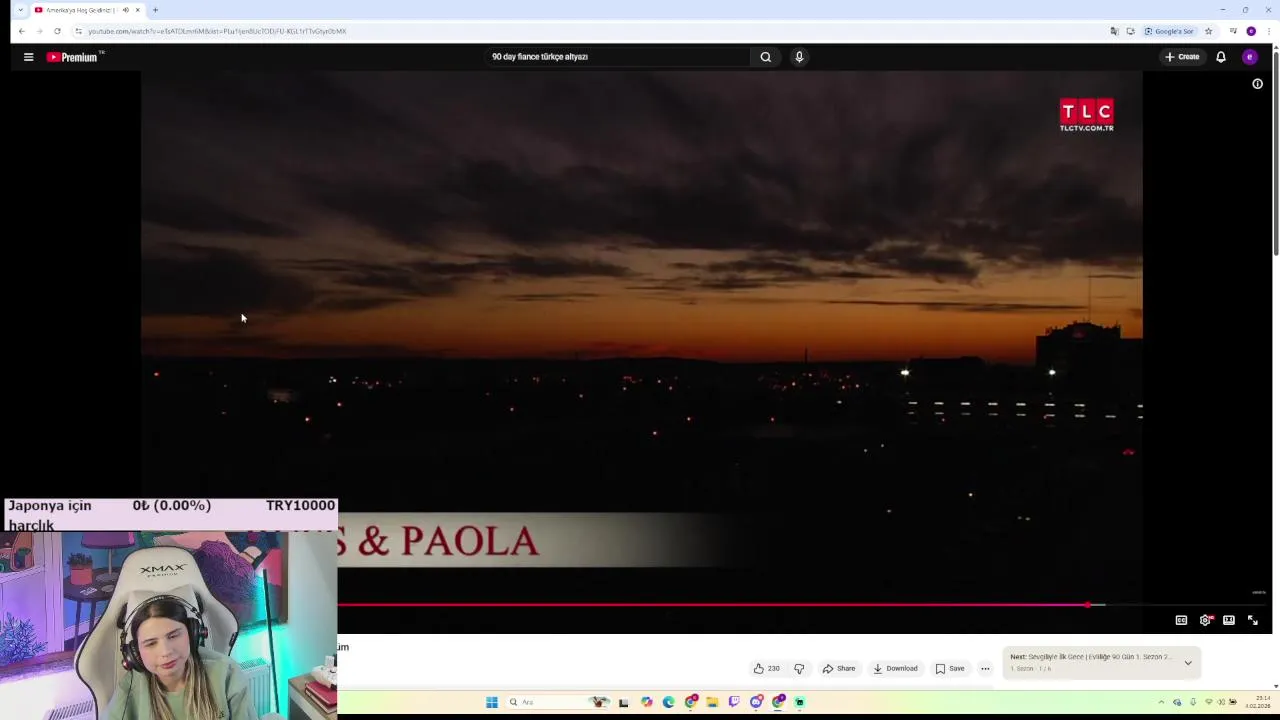
Task: Open a new browser tab
Action: (x=155, y=10)
